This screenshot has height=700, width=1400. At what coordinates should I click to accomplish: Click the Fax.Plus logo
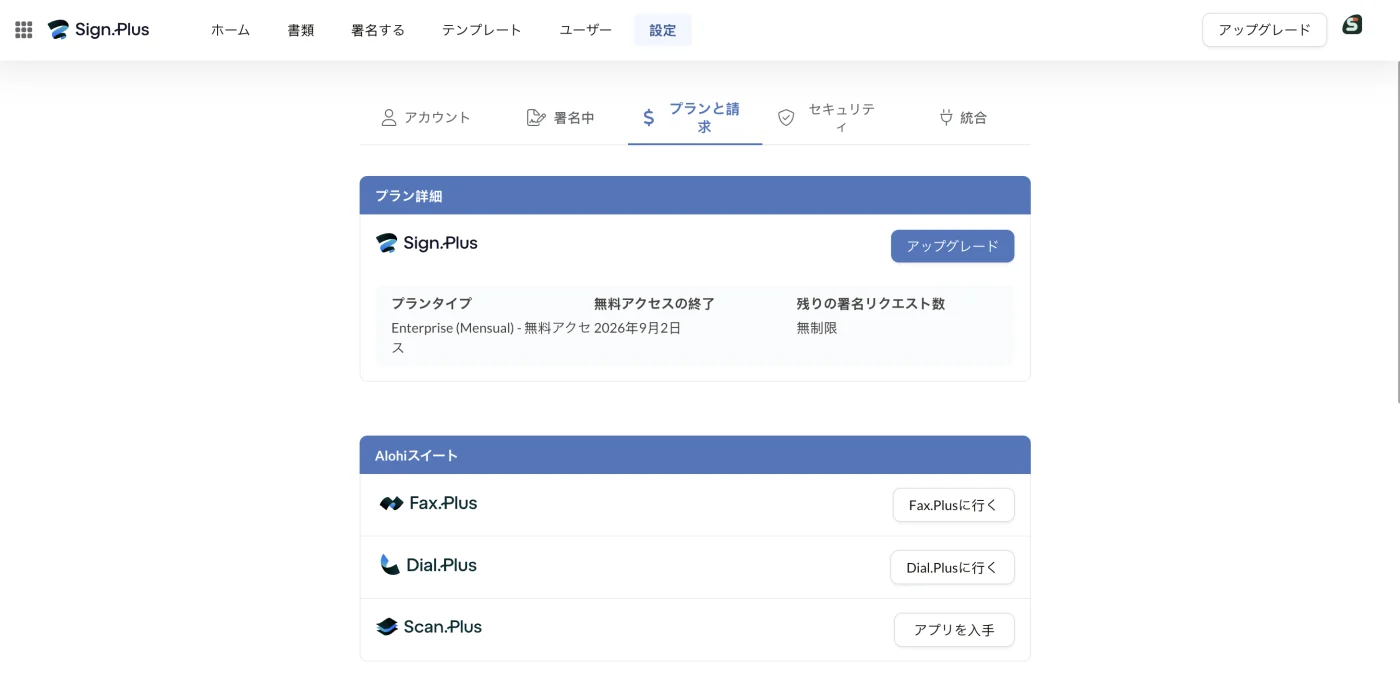coord(428,503)
